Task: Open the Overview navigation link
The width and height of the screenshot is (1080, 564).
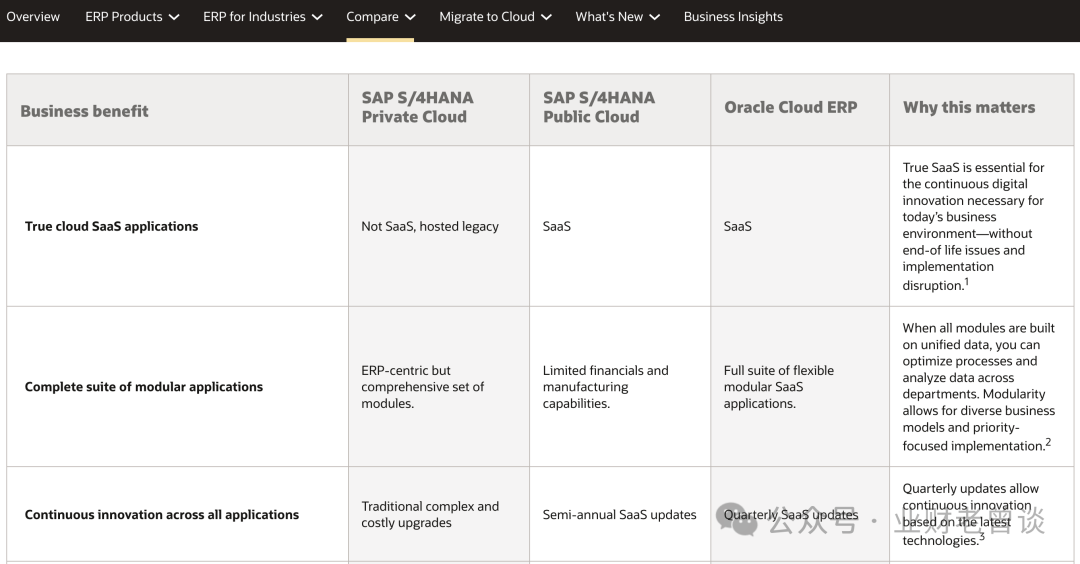Action: coord(33,17)
